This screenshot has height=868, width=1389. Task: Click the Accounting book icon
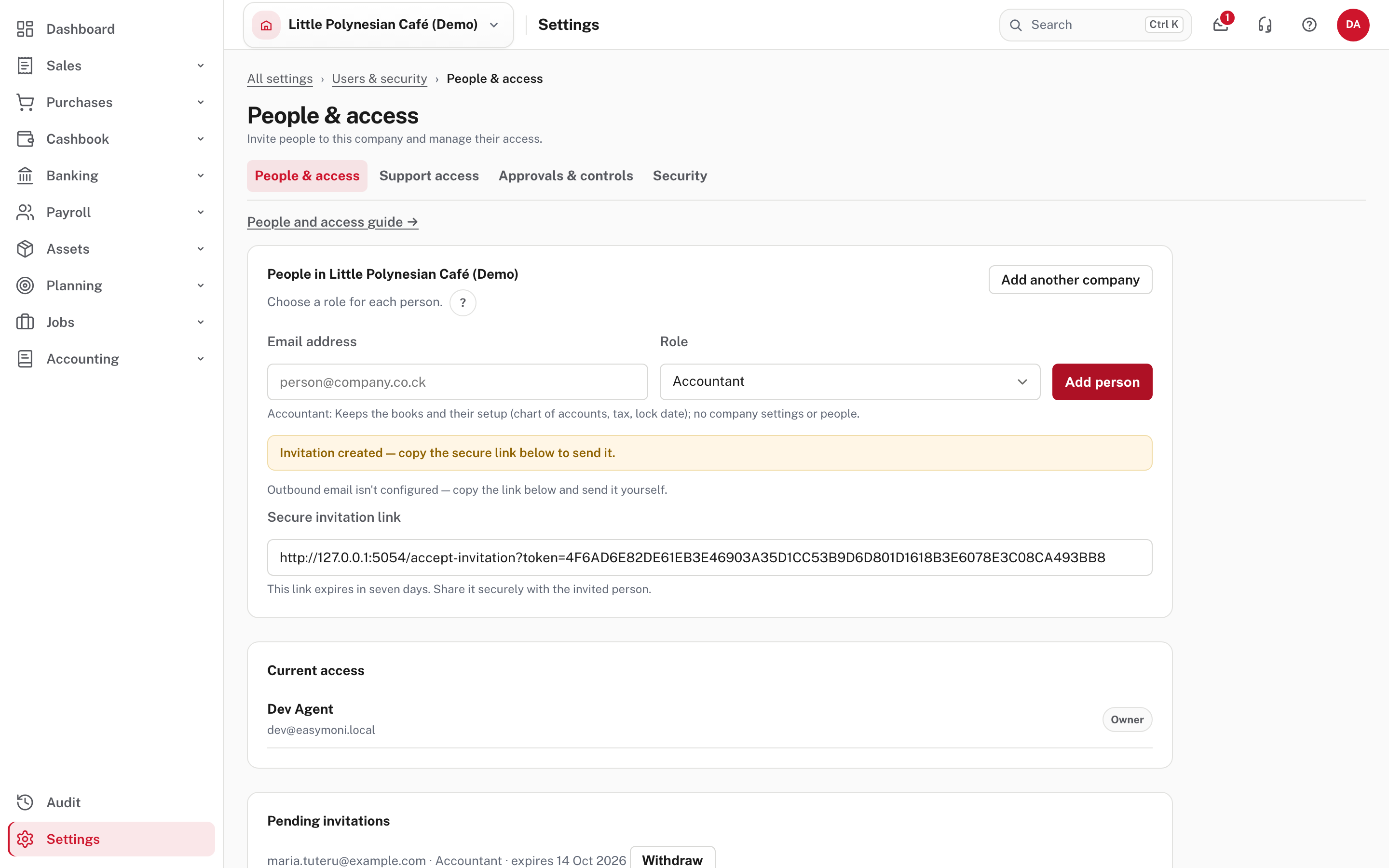pyautogui.click(x=25, y=359)
